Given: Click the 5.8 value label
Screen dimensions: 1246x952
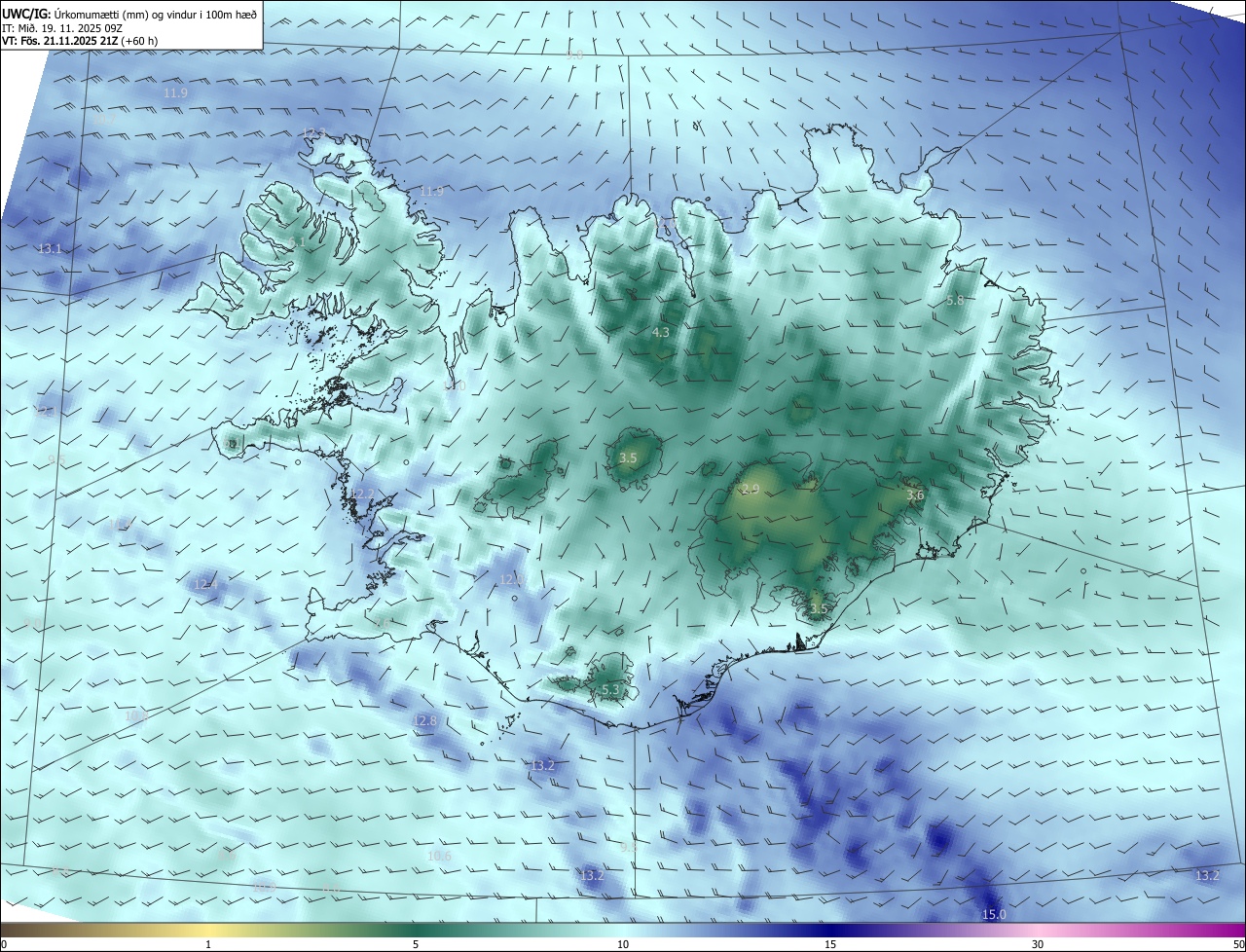Looking at the screenshot, I should click(x=955, y=301).
